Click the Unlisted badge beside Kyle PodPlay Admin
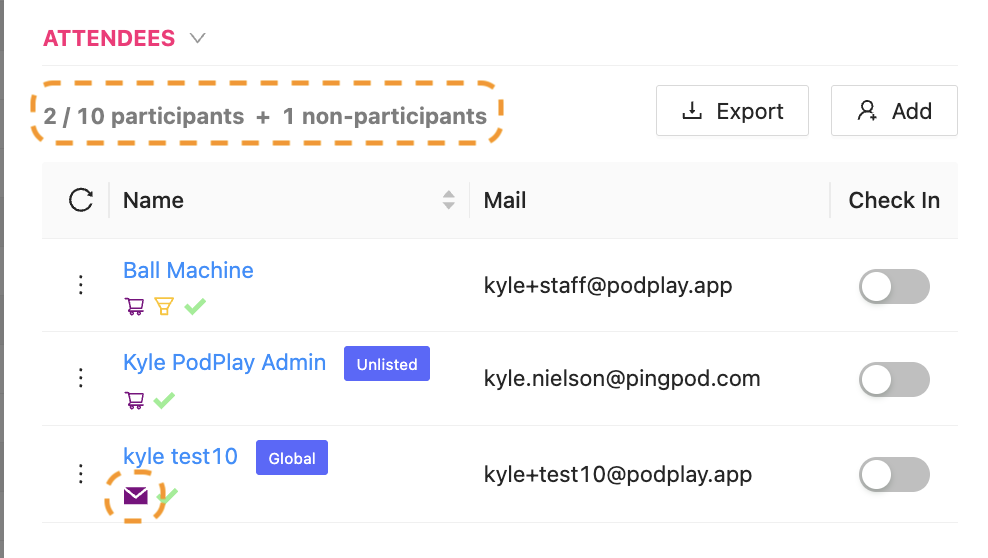This screenshot has height=558, width=988. click(386, 364)
